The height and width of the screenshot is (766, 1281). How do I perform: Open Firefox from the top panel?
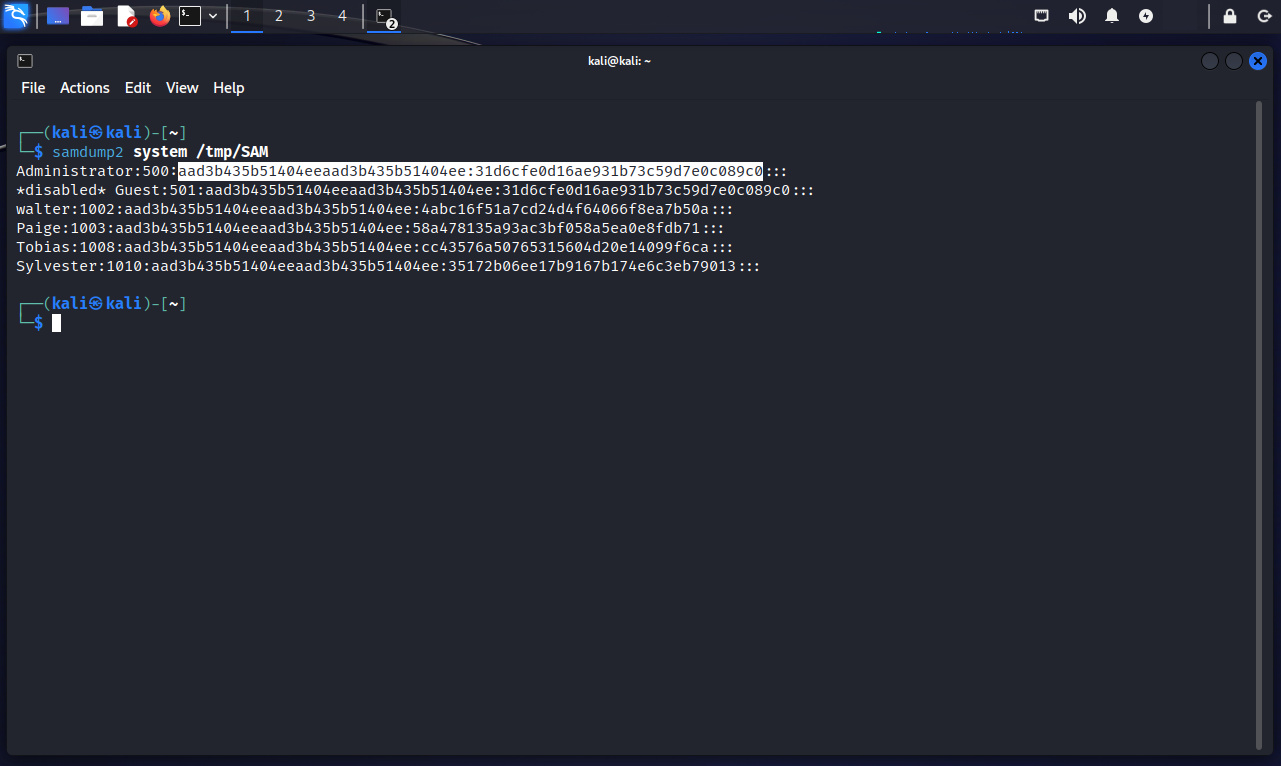(x=159, y=16)
